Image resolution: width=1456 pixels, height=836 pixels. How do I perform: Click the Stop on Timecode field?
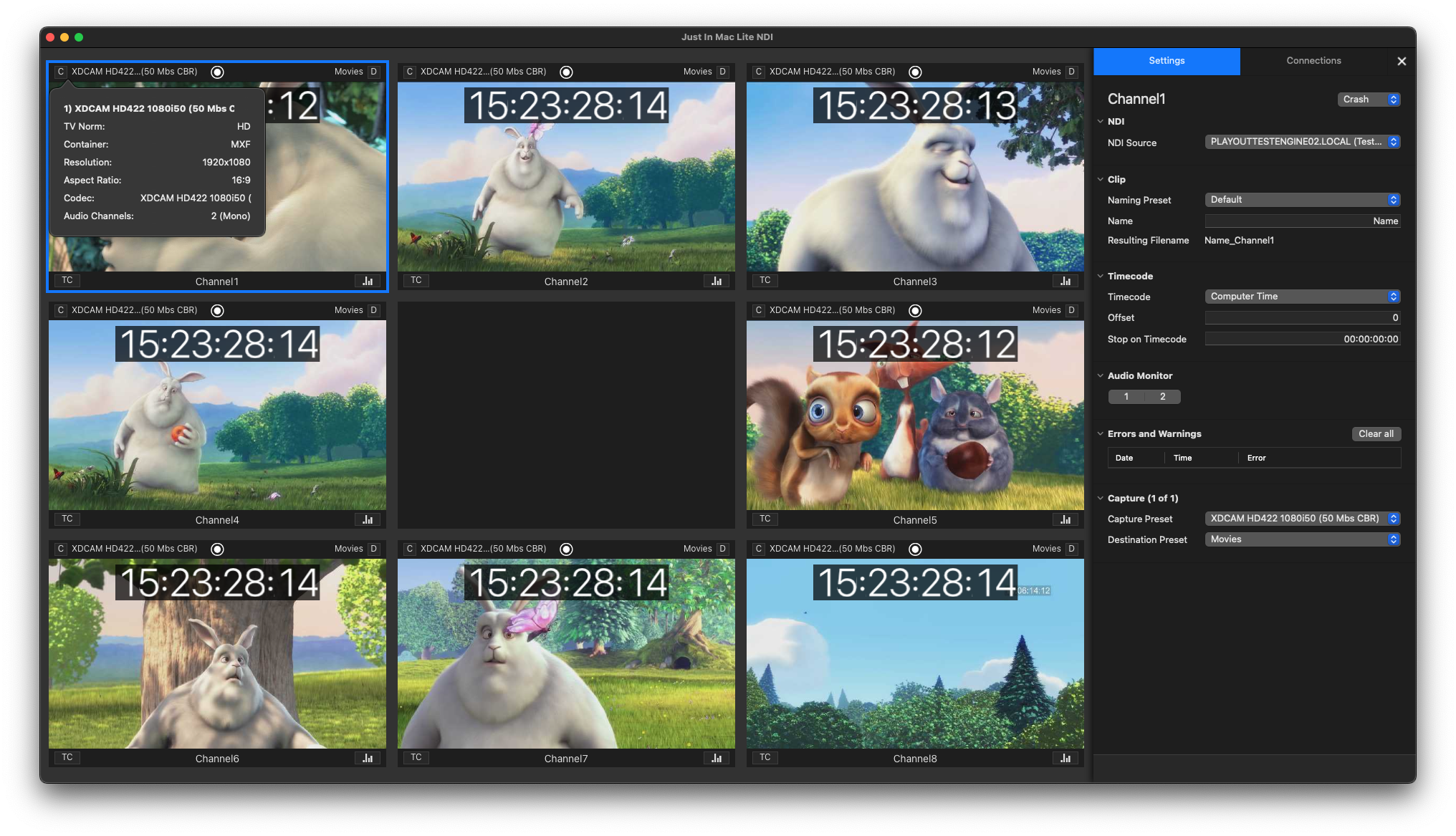pos(1302,340)
